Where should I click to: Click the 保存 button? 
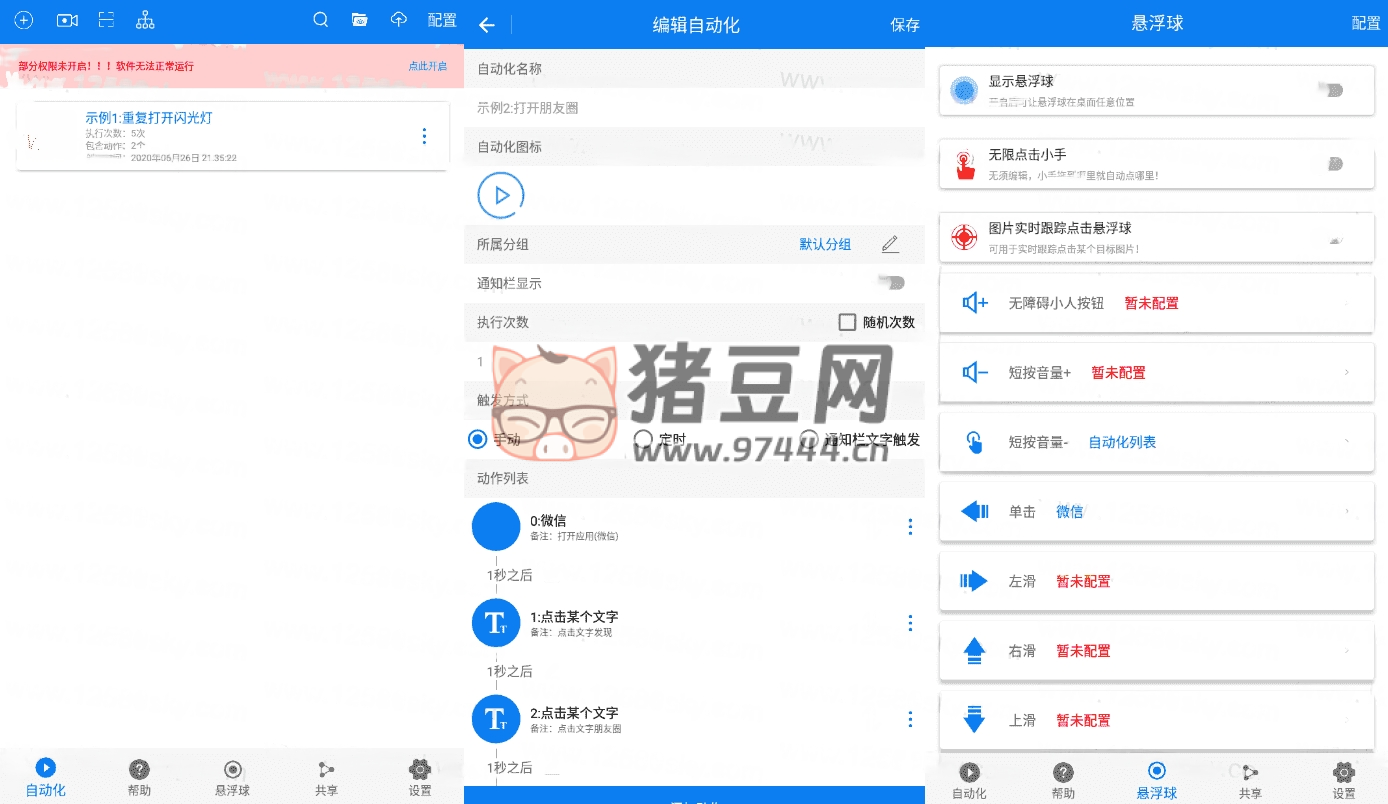point(904,25)
